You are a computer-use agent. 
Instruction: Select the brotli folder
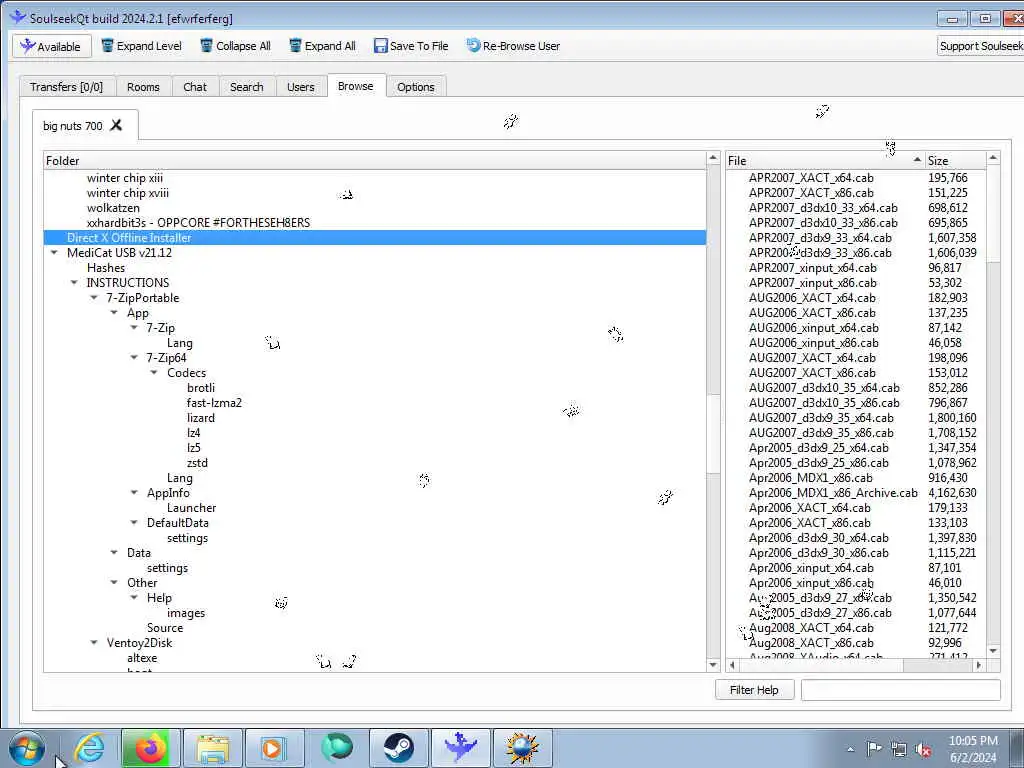pyautogui.click(x=200, y=388)
